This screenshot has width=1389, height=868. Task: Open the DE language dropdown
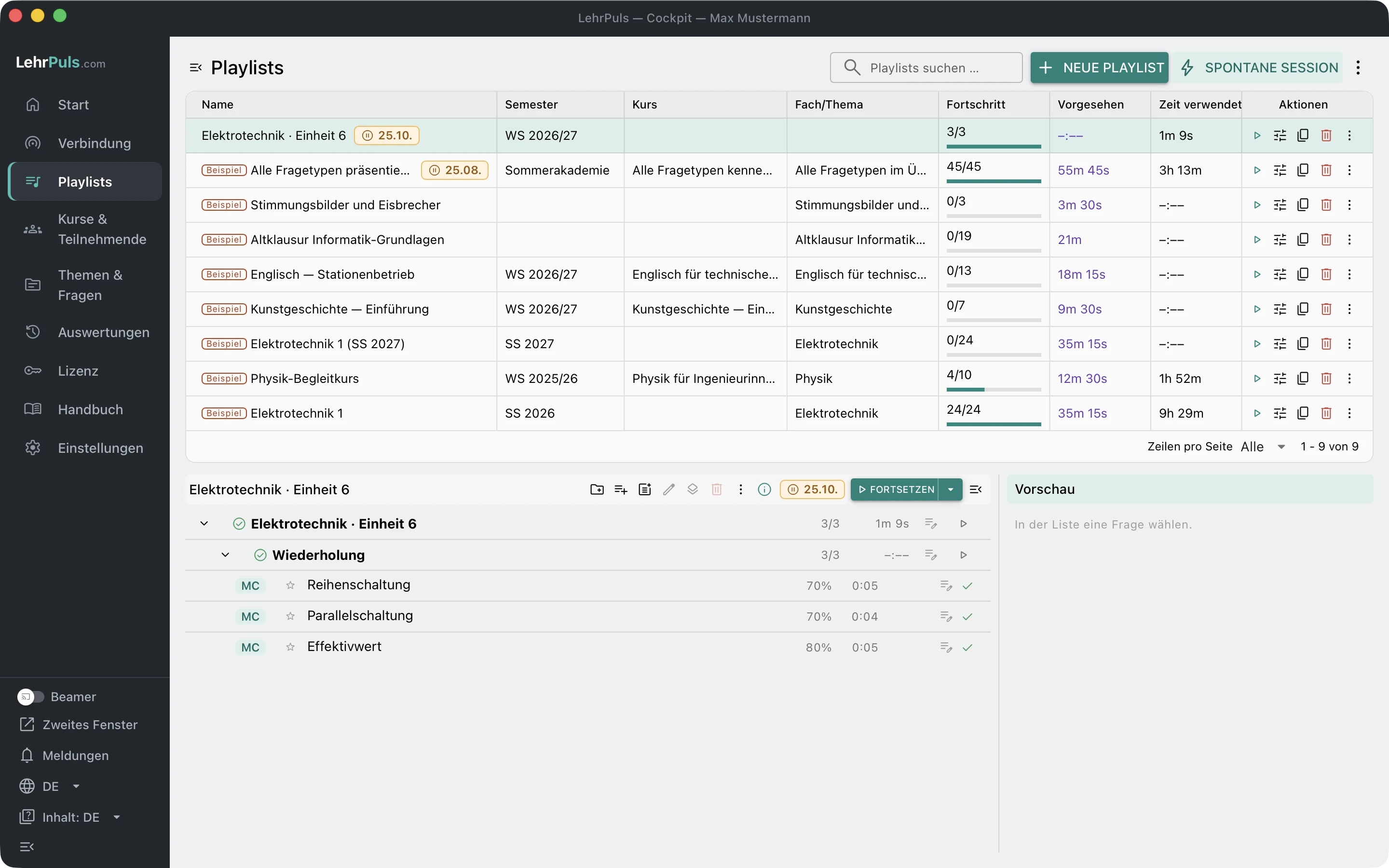[50, 786]
